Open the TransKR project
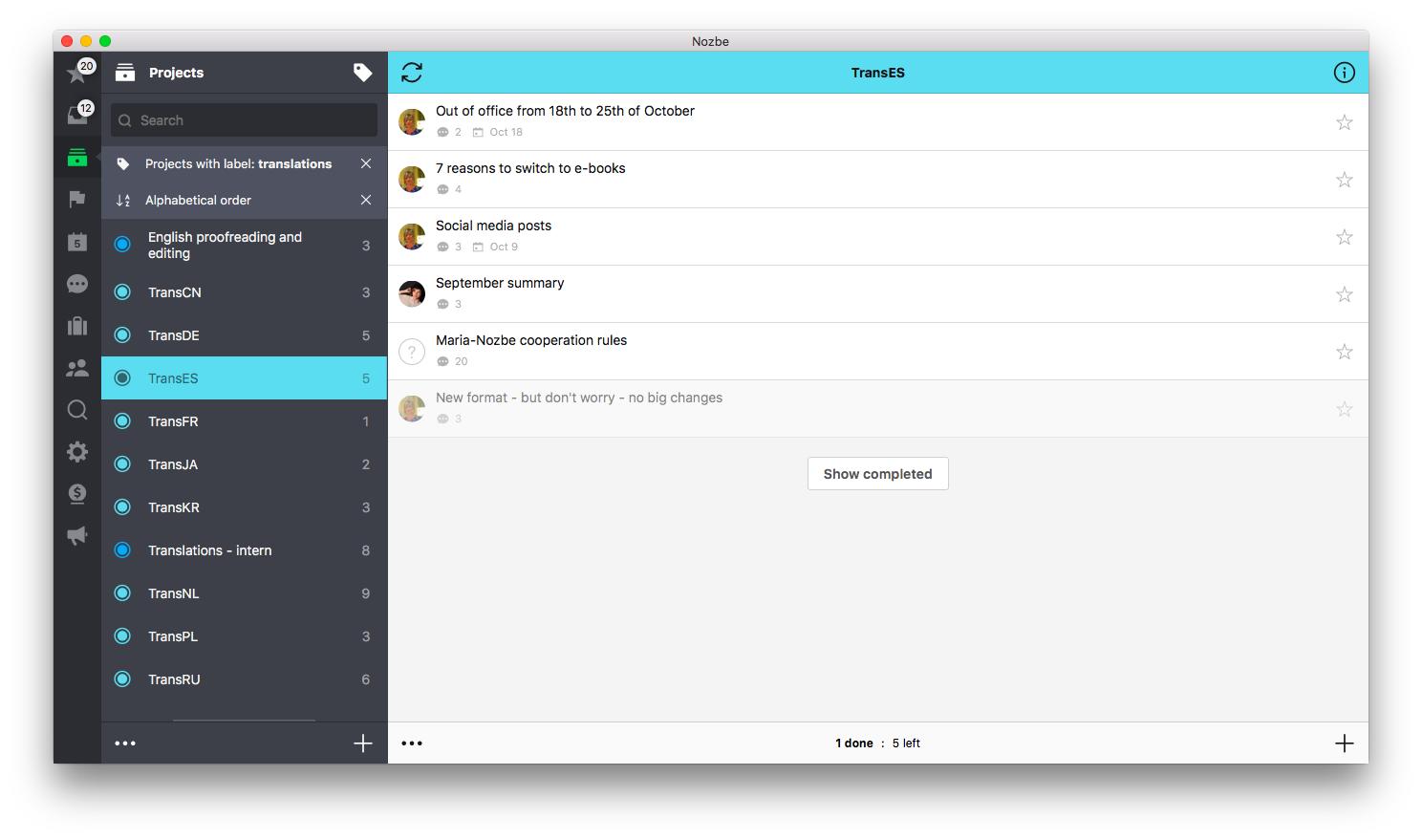1422x840 pixels. click(x=244, y=507)
